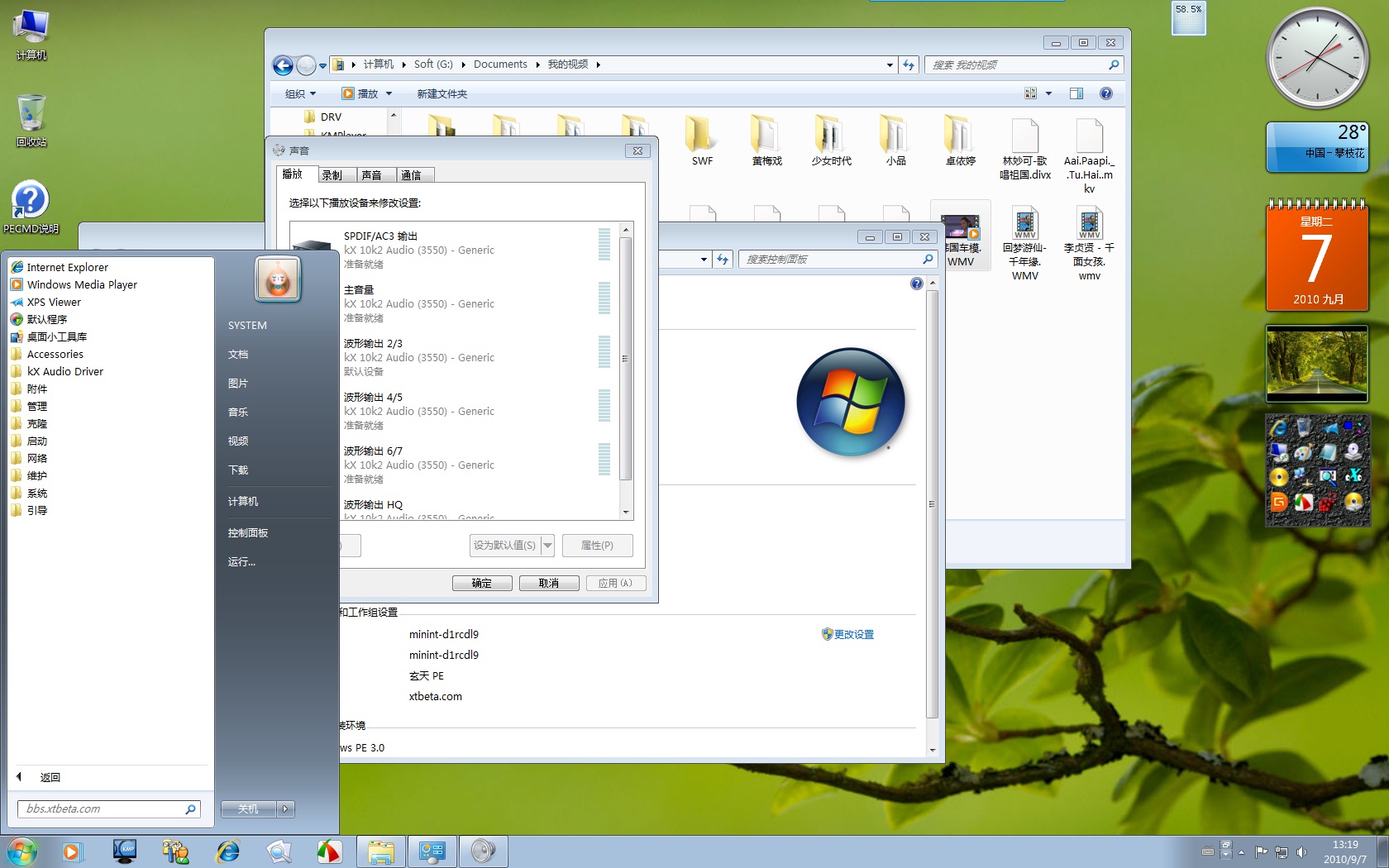1389x868 pixels.
Task: Click the 关机 shutdown button
Action: (248, 809)
